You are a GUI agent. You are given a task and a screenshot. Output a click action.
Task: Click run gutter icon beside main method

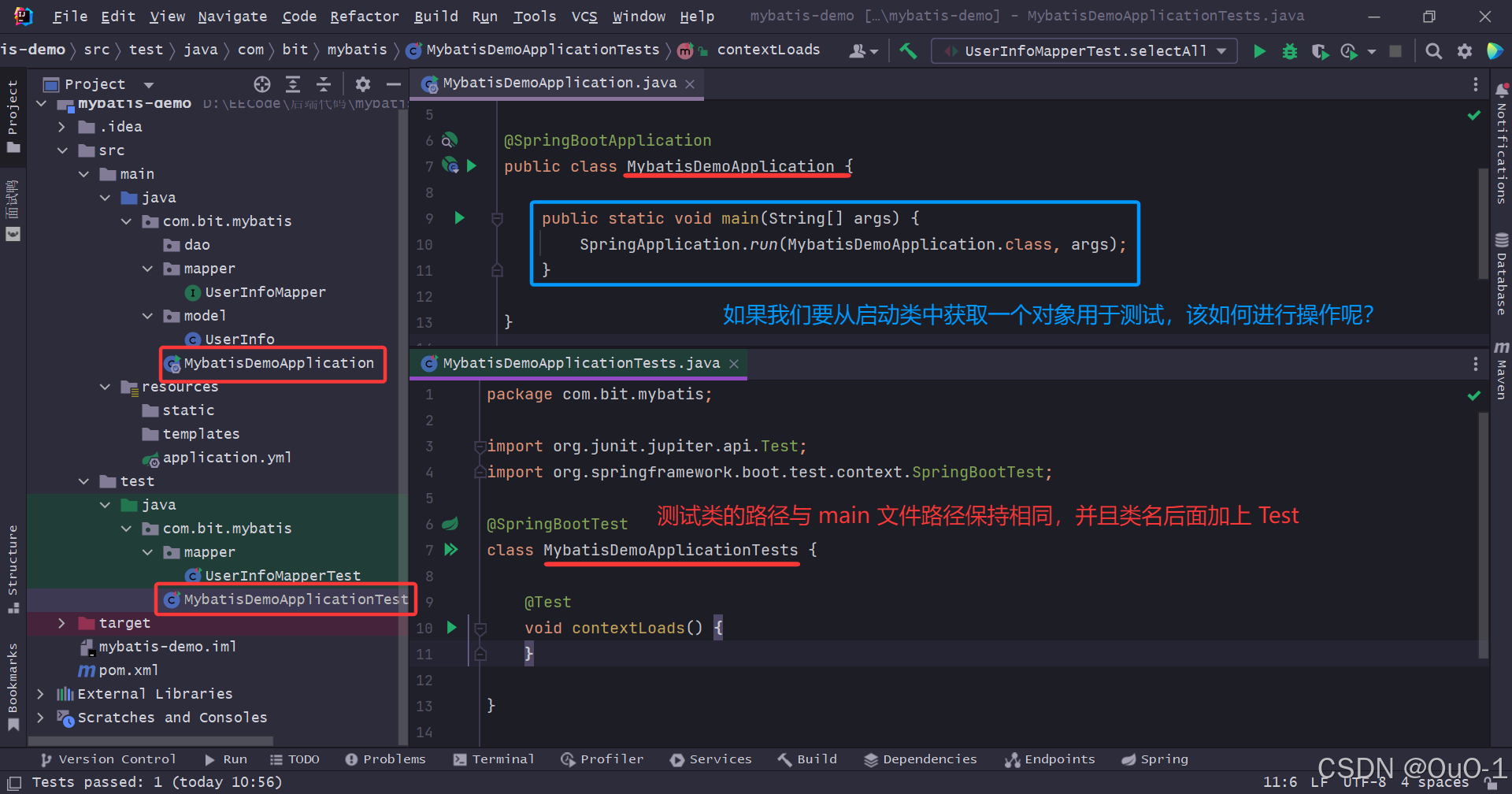click(x=460, y=218)
